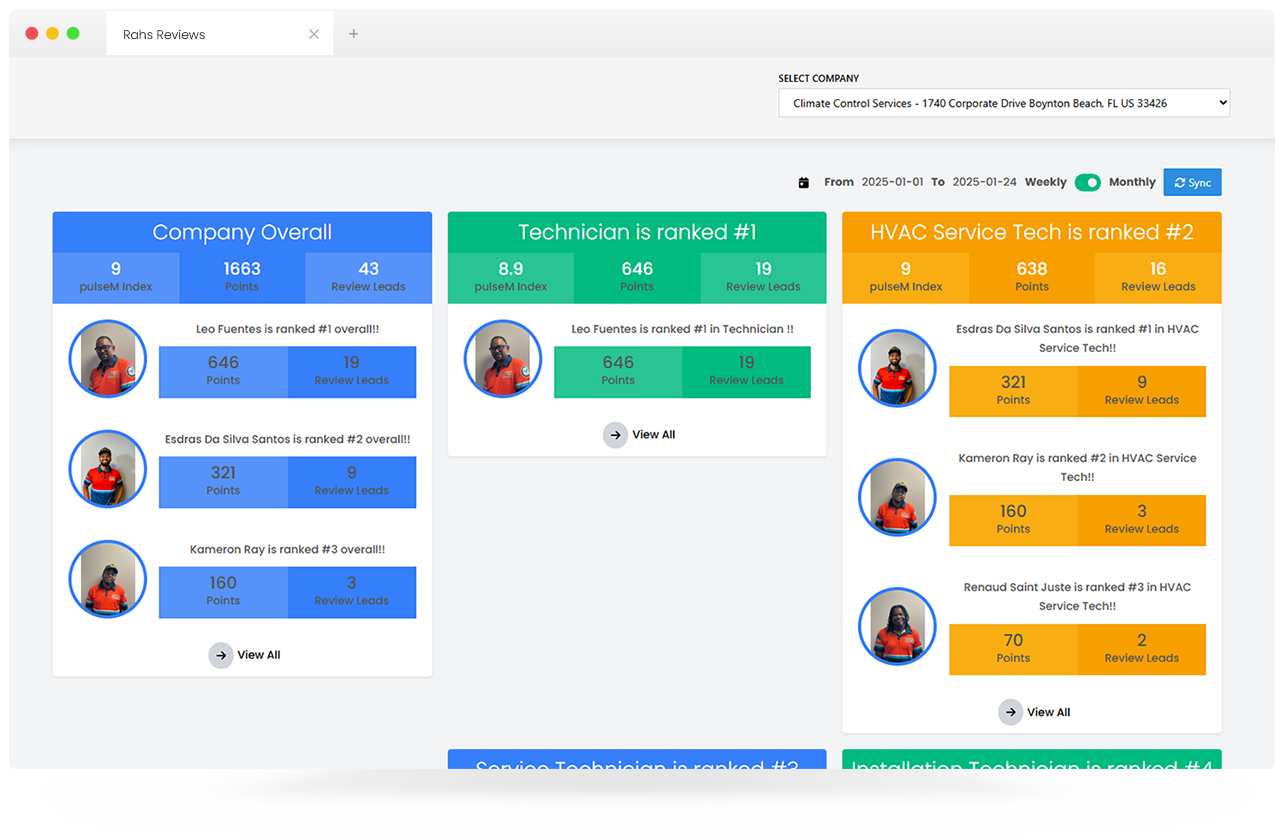This screenshot has width=1284, height=840.
Task: Click the To date 2025-01-24 field
Action: 984,182
